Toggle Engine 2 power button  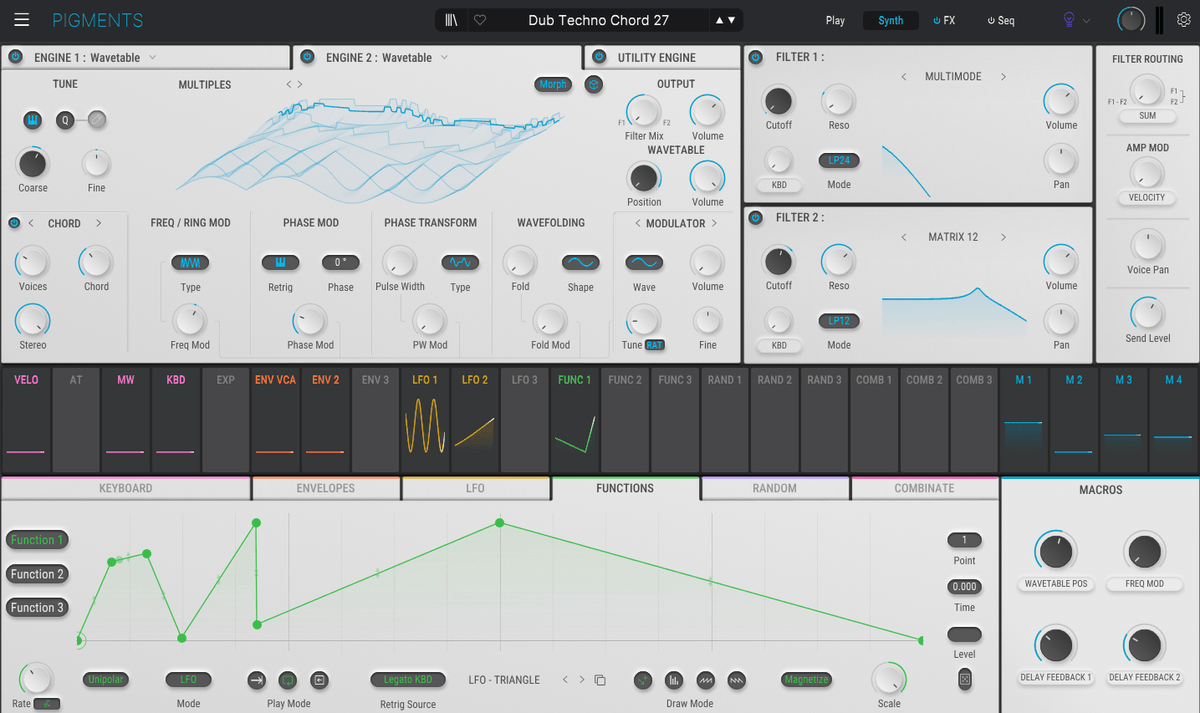tap(307, 57)
